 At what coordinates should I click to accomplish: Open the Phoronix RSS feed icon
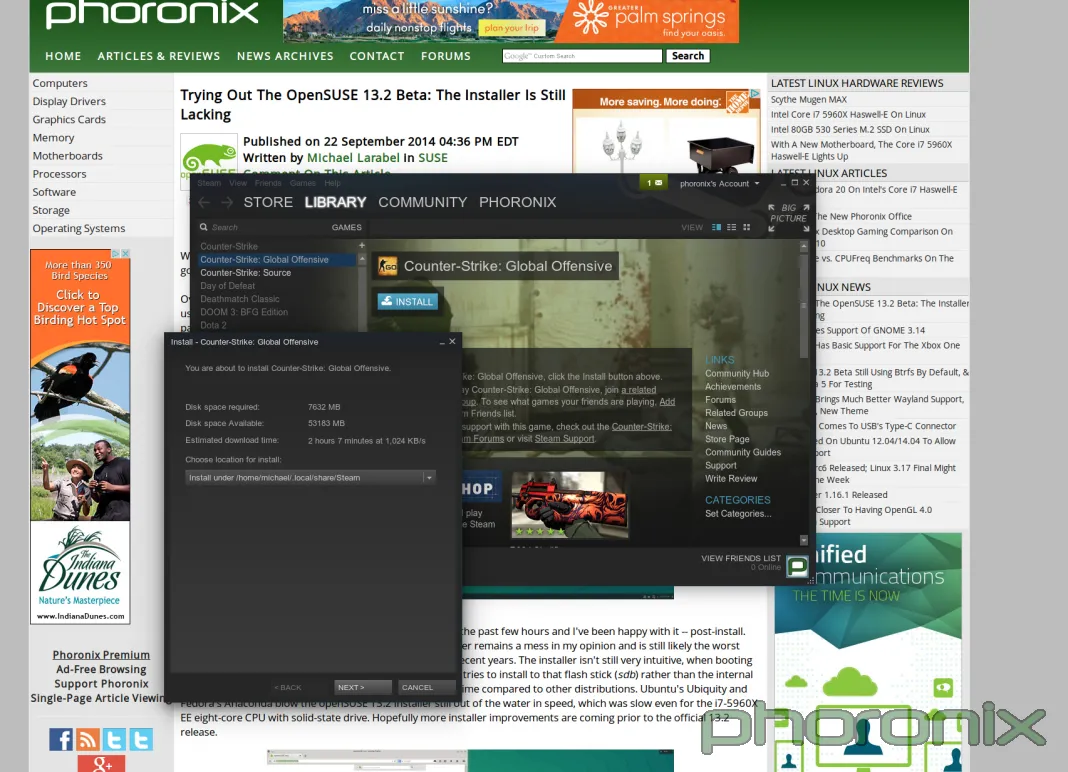point(88,740)
